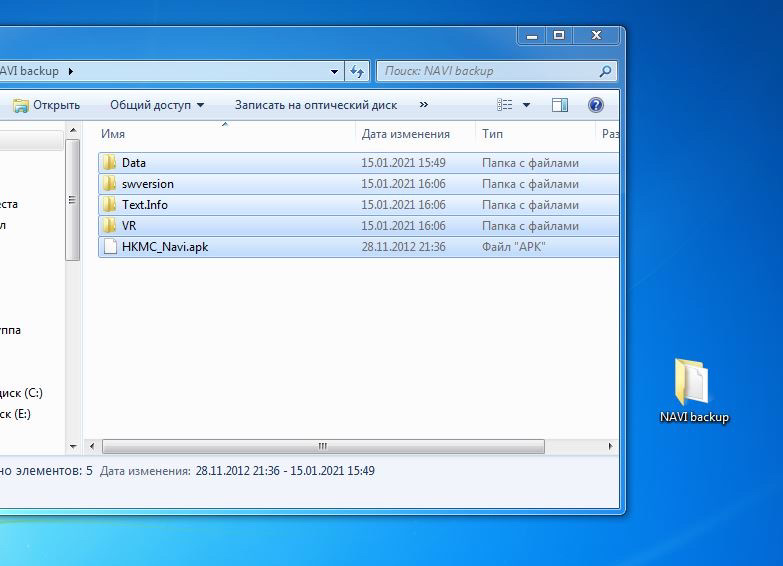Screen dimensions: 783x566
Task: Open the NAVI backup desktop folder icon
Action: (692, 381)
